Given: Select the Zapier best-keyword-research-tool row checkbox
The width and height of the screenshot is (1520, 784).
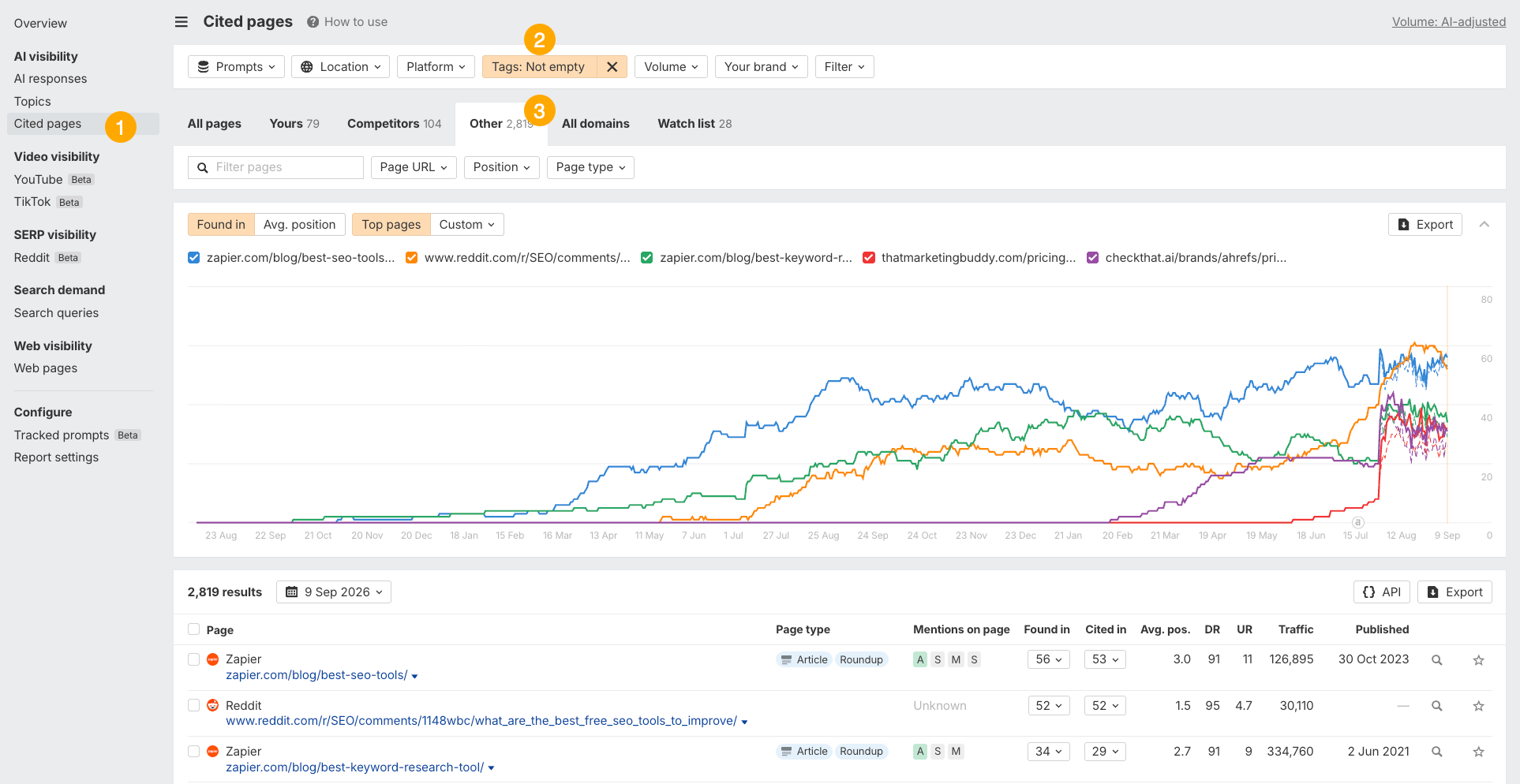Looking at the screenshot, I should pyautogui.click(x=194, y=751).
